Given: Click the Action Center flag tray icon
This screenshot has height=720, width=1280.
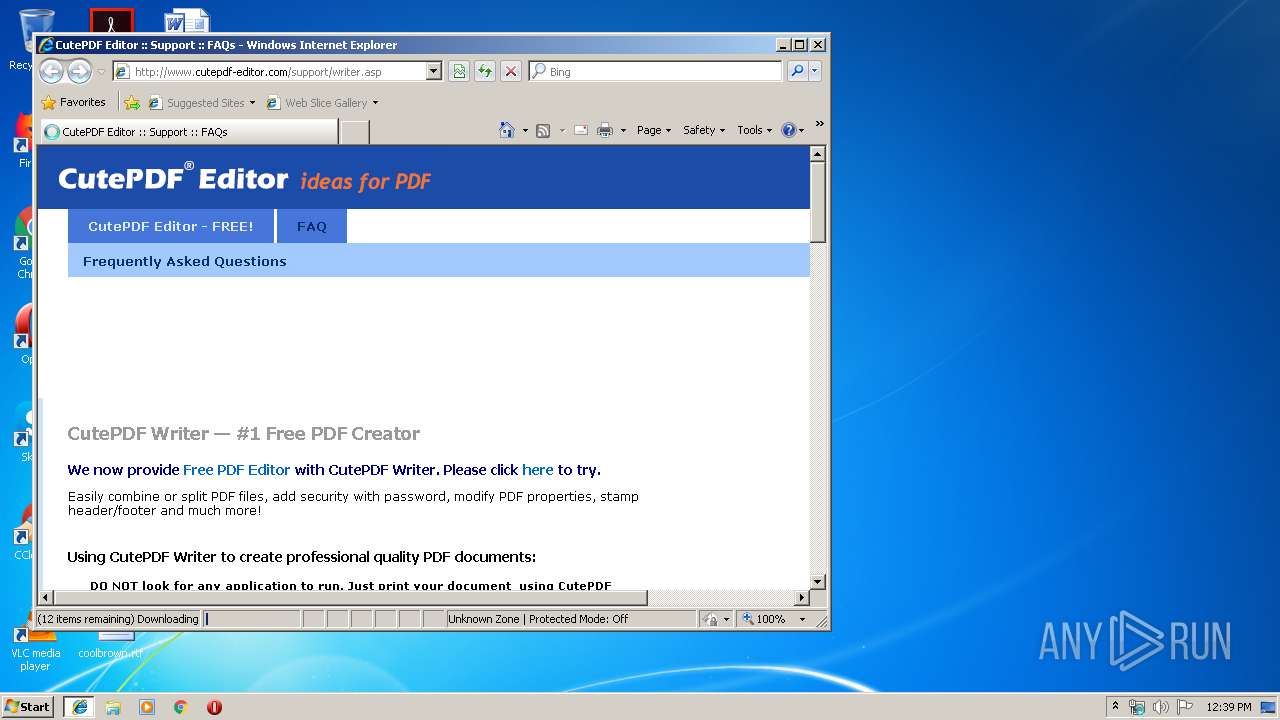Looking at the screenshot, I should point(1185,707).
